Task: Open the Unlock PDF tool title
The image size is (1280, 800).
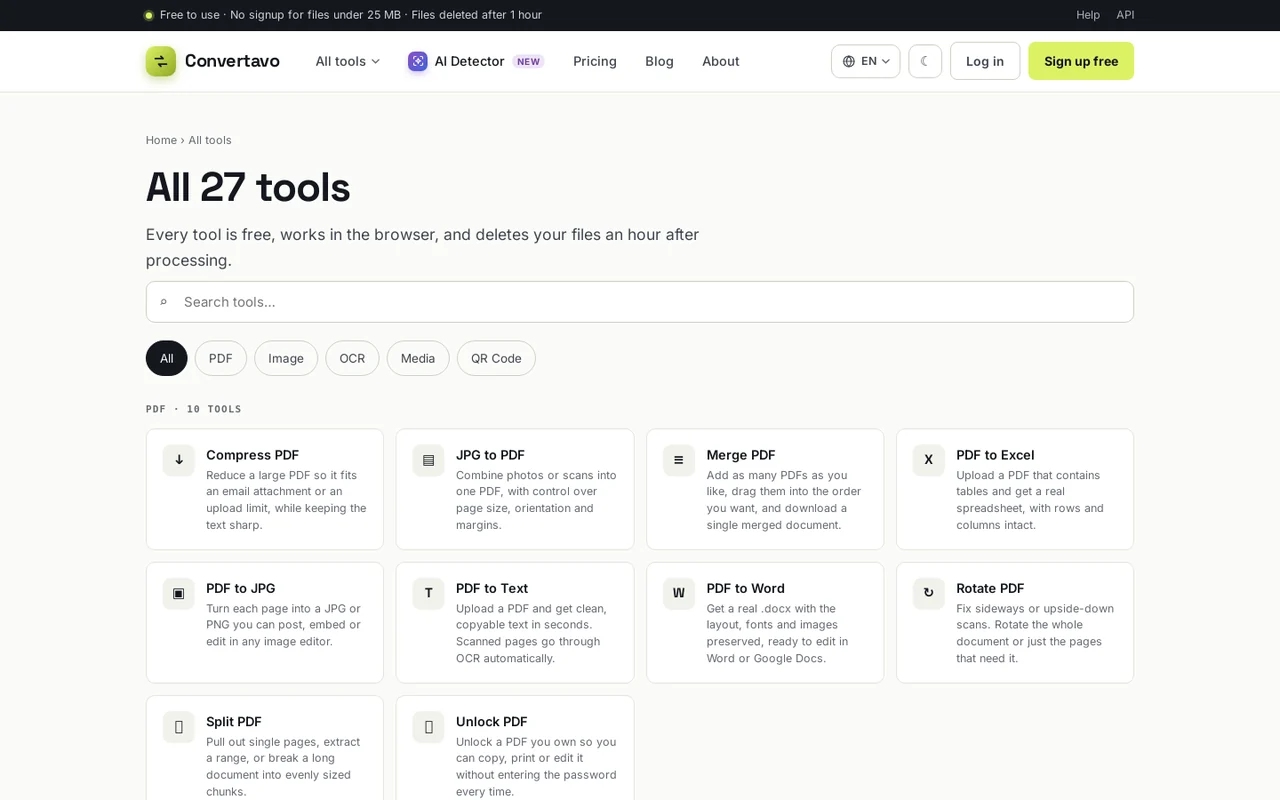Action: [x=491, y=721]
